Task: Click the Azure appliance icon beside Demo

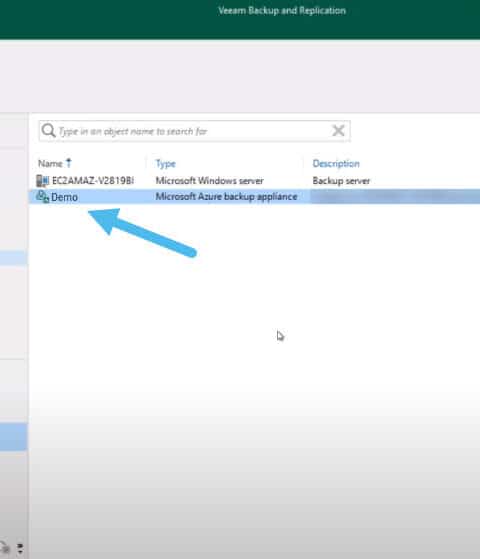Action: click(42, 196)
